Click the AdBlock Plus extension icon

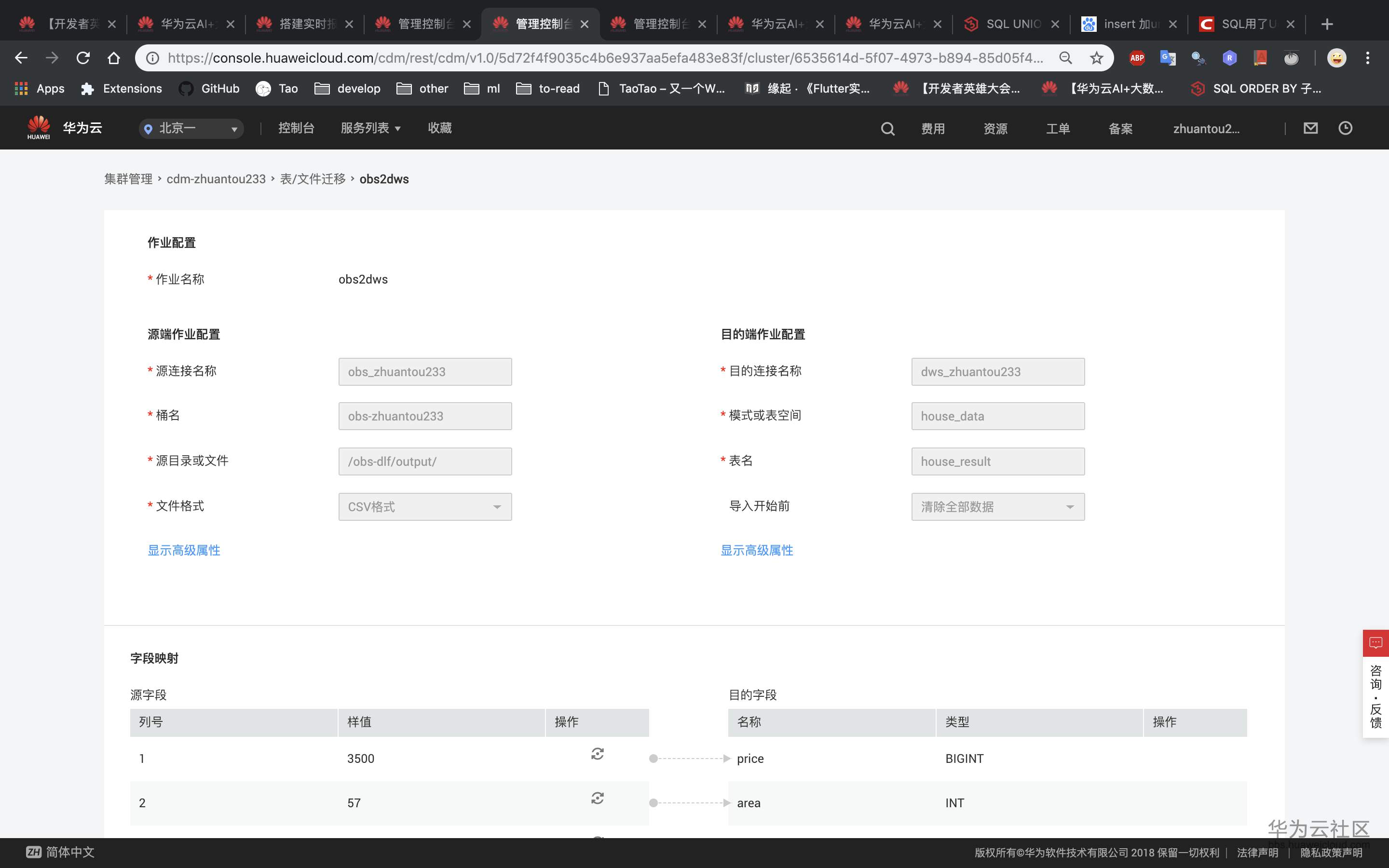click(x=1136, y=58)
